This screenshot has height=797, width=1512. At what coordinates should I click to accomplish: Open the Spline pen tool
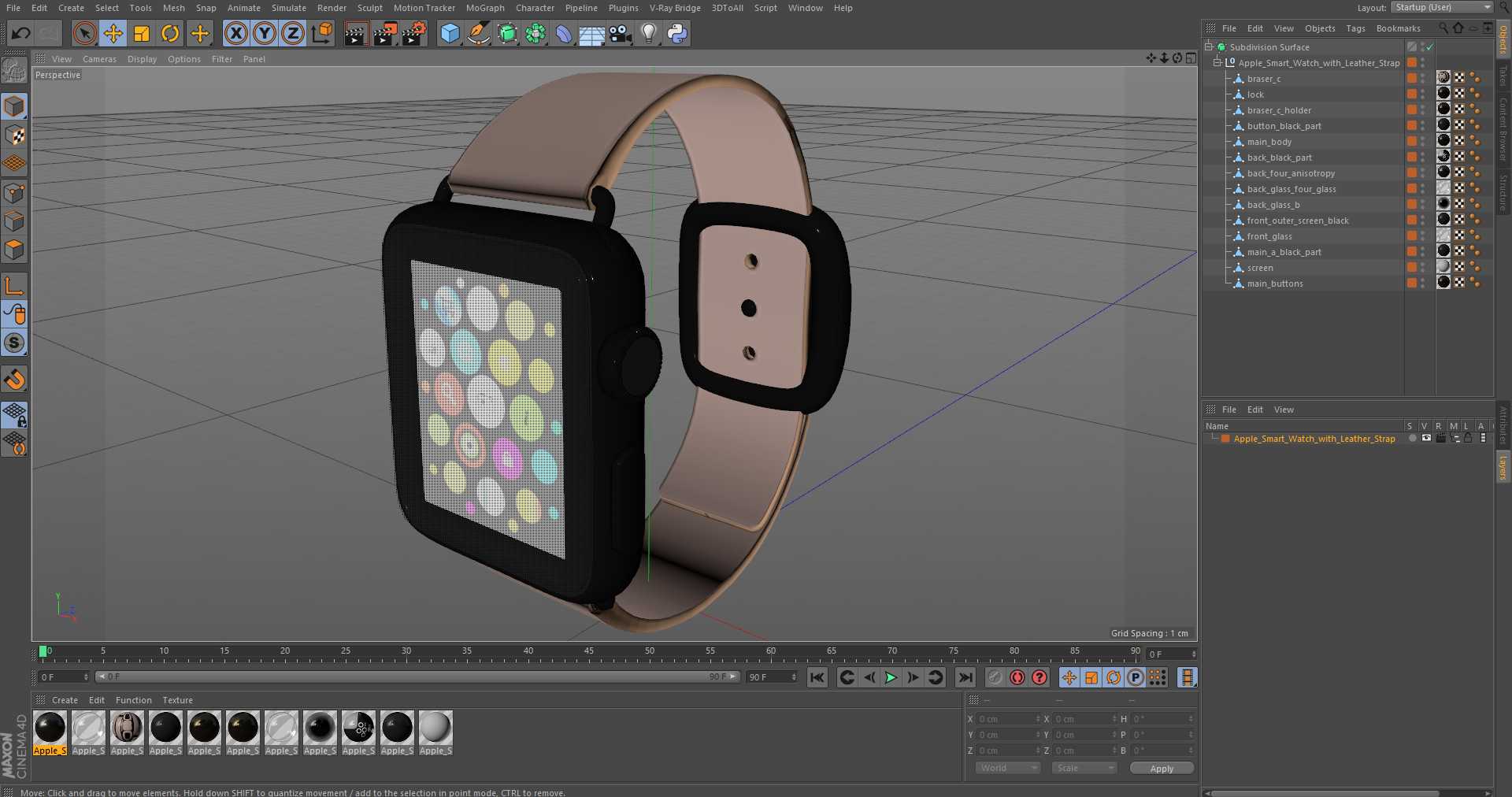coord(478,33)
